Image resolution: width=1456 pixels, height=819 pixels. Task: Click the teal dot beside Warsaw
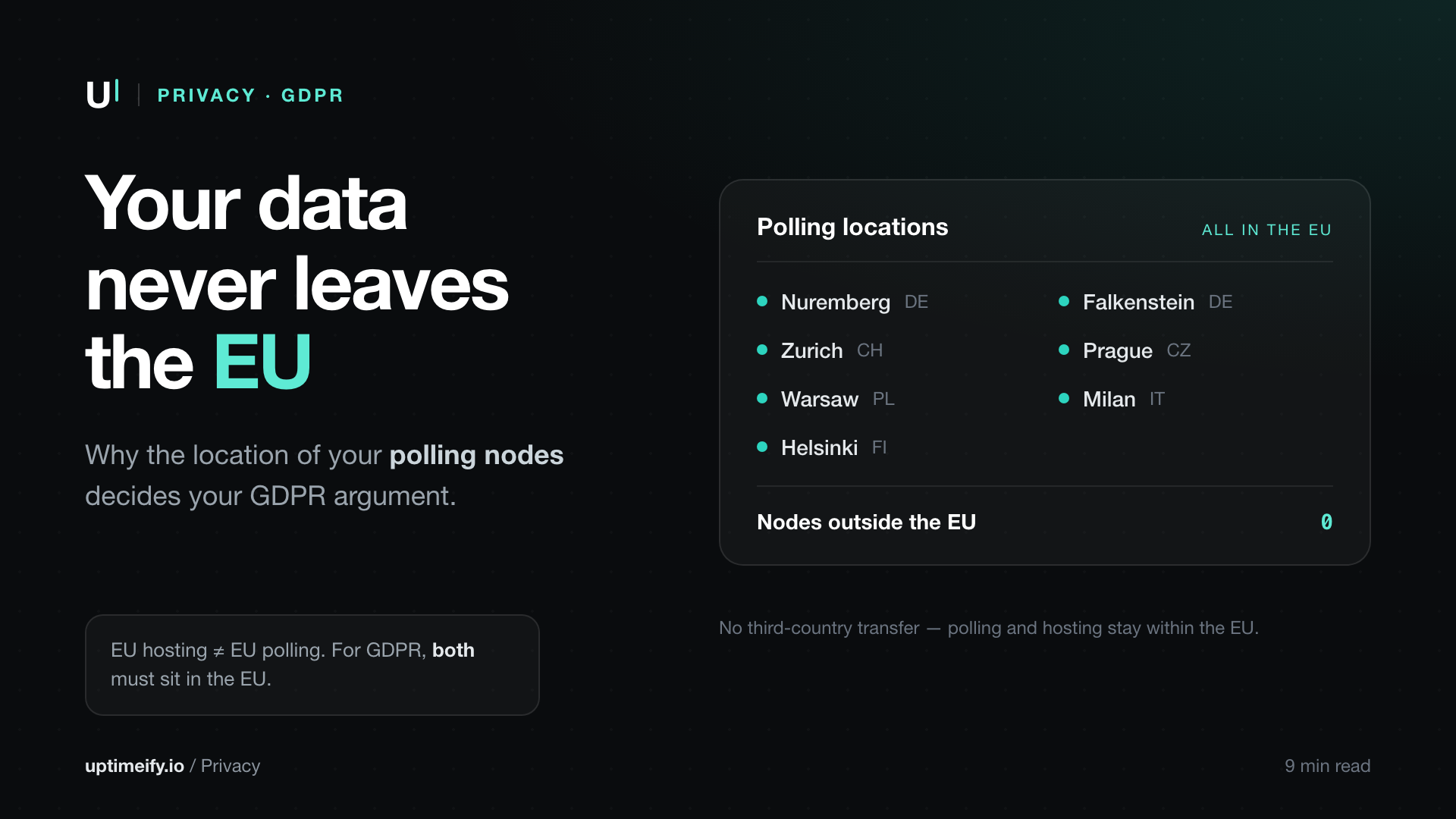762,398
